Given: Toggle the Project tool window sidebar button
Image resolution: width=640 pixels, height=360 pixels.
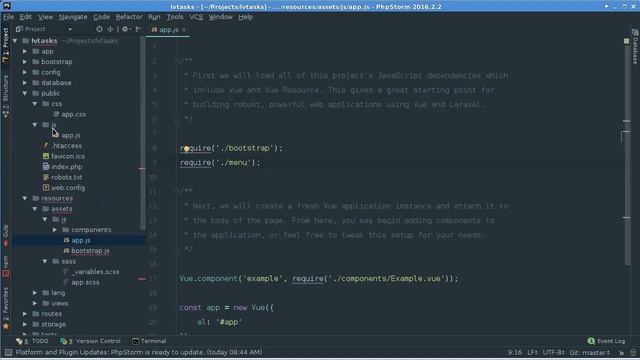Looking at the screenshot, I should [5, 45].
